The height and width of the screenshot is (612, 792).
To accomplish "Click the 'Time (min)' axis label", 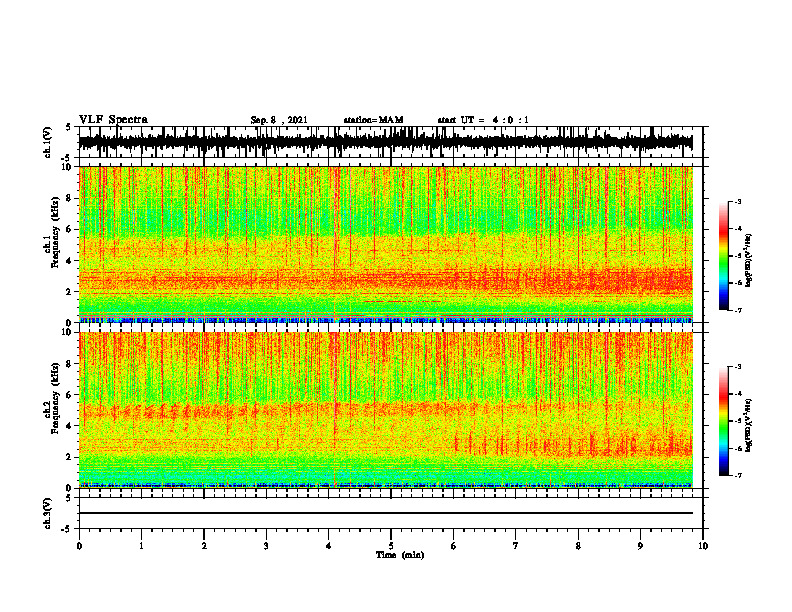I will click(x=400, y=555).
